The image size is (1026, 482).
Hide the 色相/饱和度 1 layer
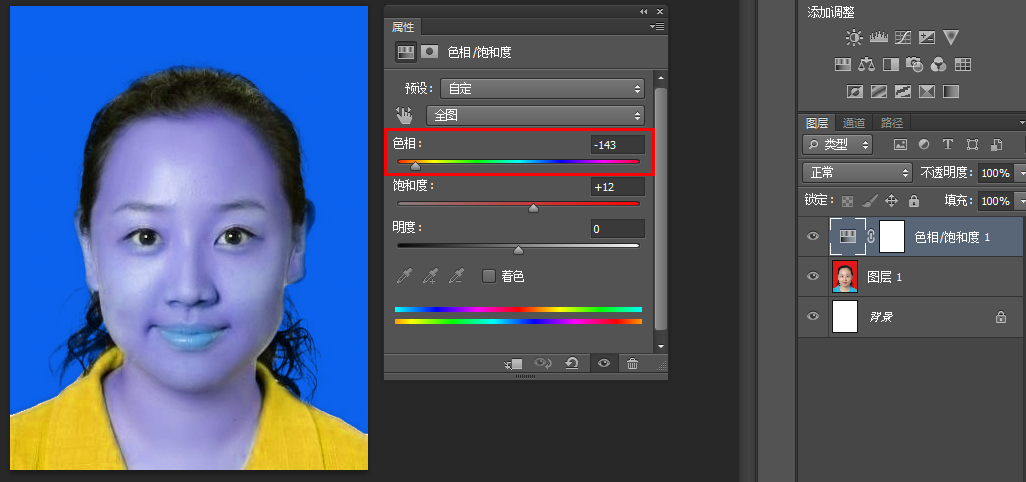(x=813, y=237)
